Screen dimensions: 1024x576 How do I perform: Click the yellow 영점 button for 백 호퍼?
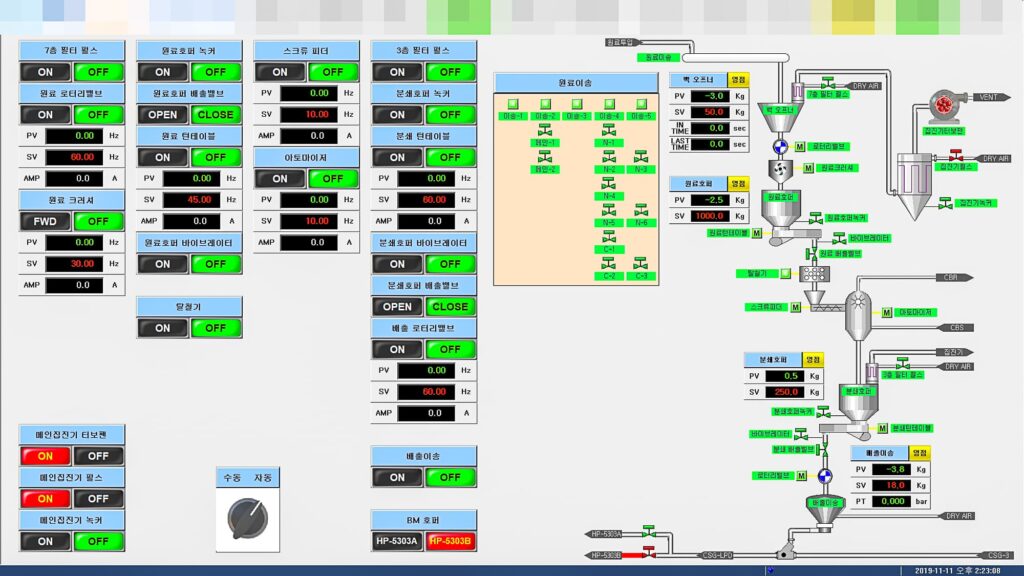pos(740,79)
